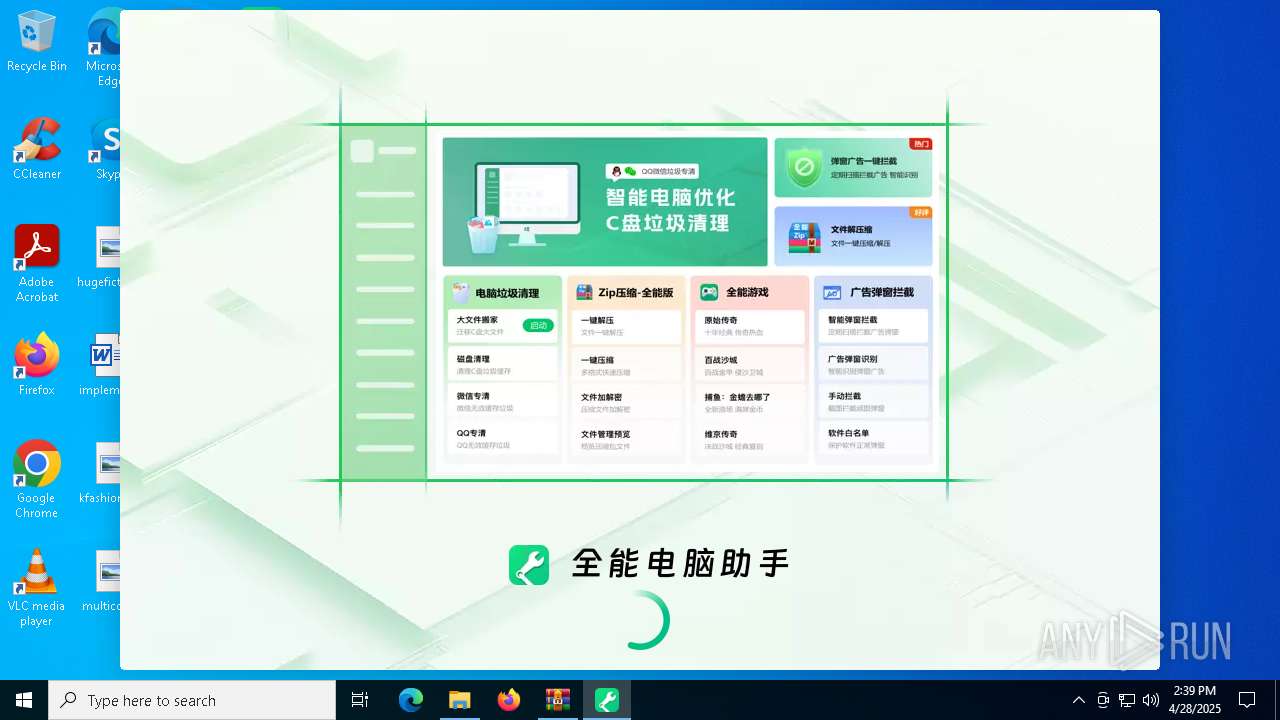Focus the Type here to search box
The height and width of the screenshot is (720, 1280).
click(192, 700)
